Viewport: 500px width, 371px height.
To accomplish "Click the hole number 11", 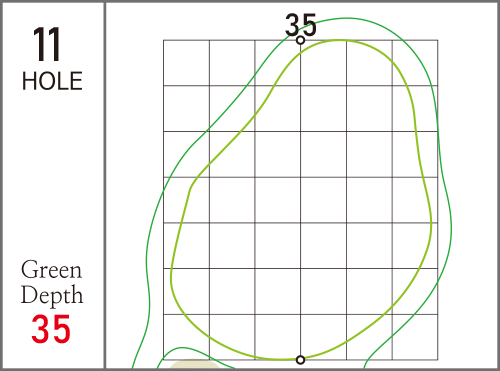I will [47, 44].
